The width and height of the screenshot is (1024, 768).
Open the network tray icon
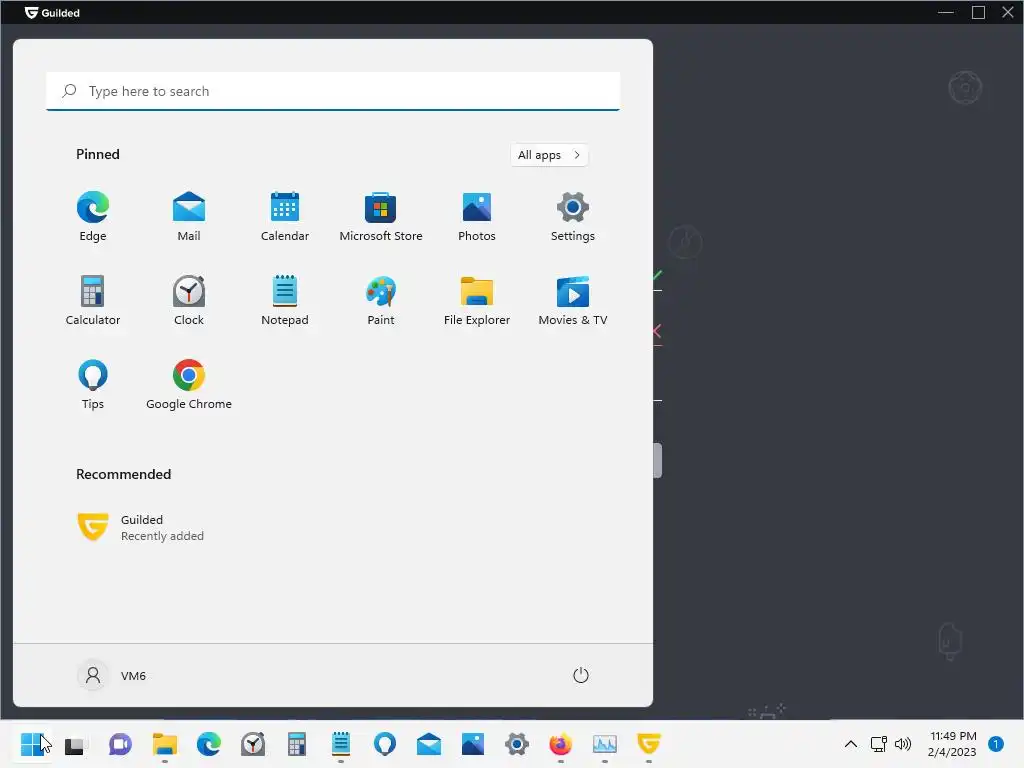tap(879, 744)
